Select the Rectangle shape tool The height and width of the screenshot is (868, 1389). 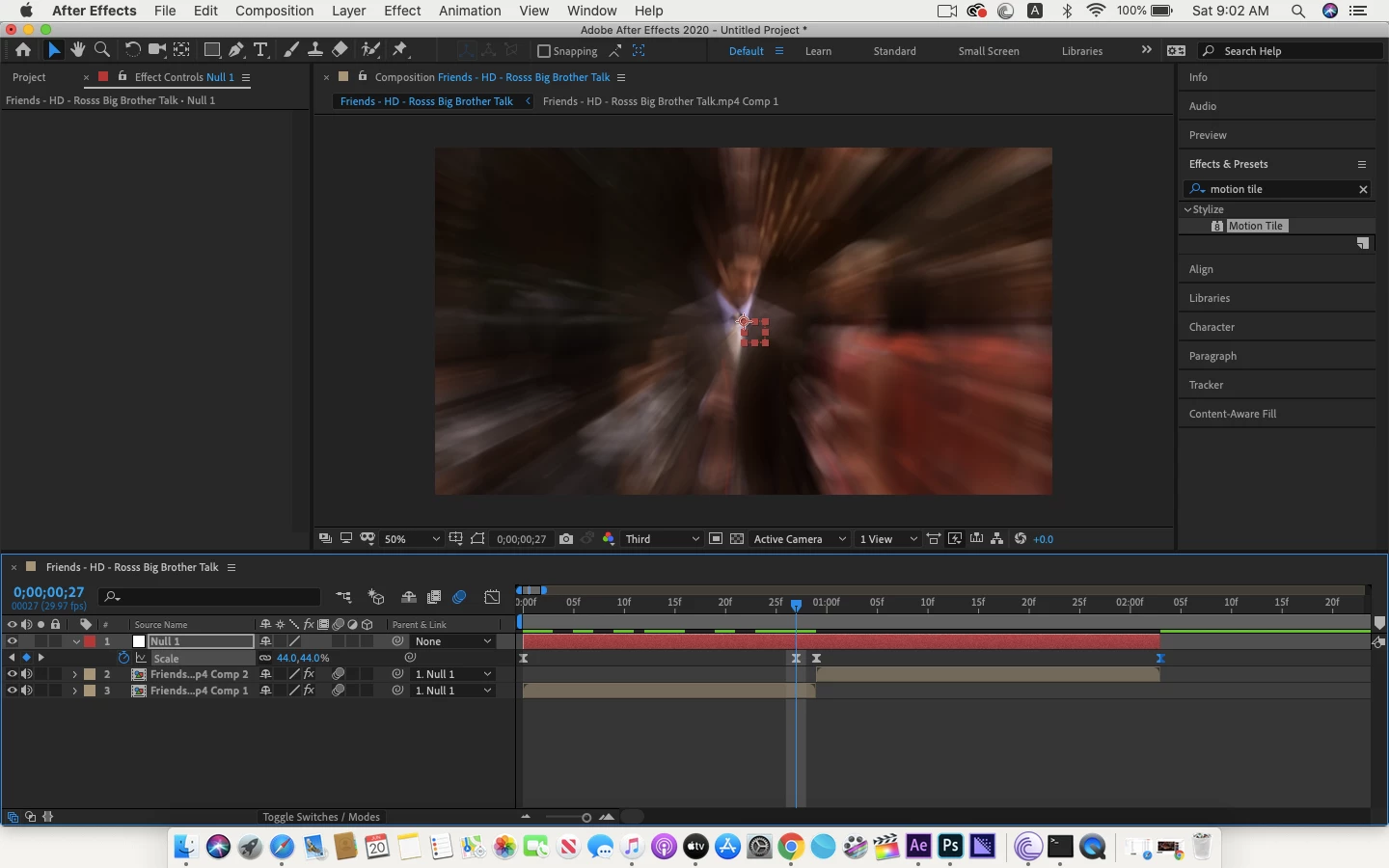point(211,50)
